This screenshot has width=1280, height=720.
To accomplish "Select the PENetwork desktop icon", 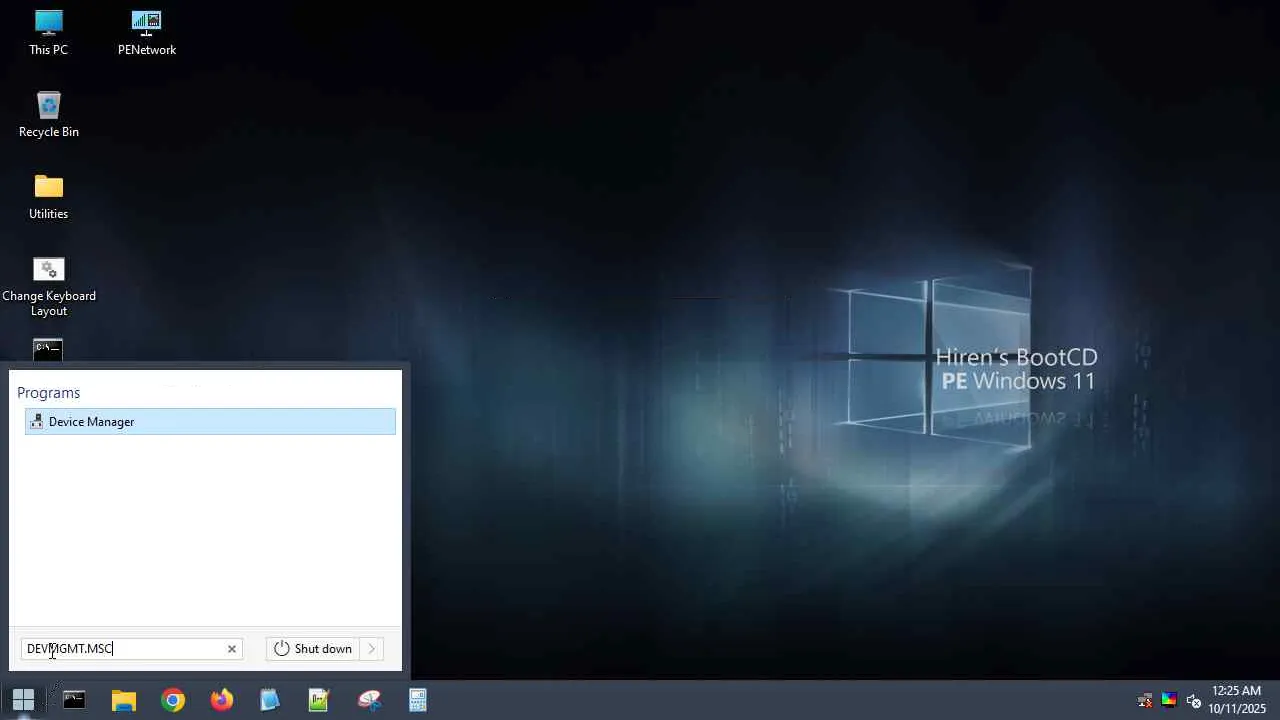I will pyautogui.click(x=147, y=33).
